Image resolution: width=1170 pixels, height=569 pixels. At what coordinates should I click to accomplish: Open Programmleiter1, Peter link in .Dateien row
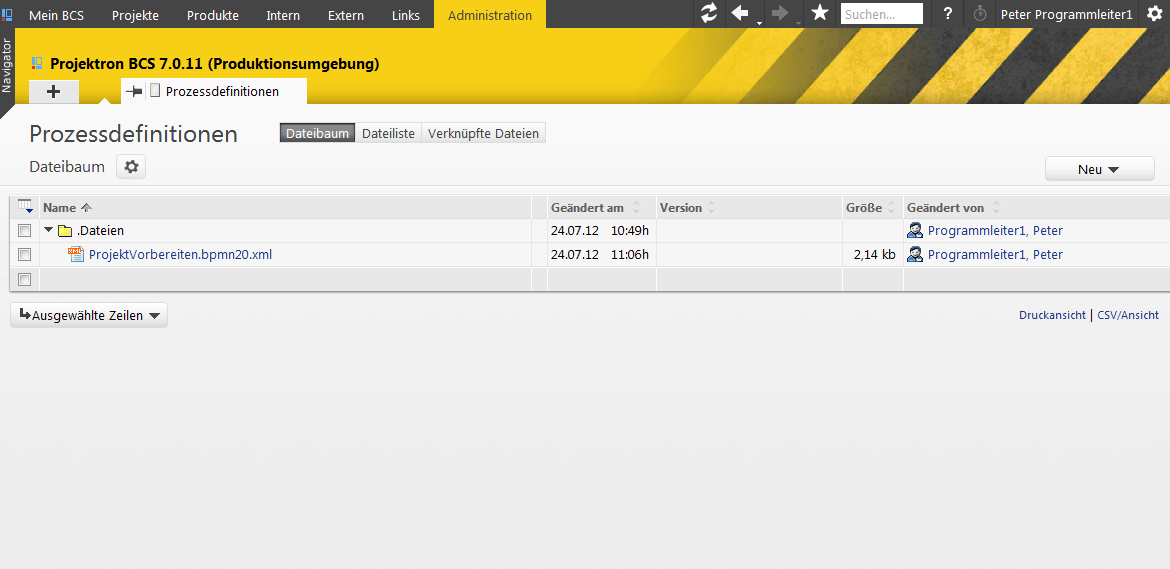point(995,230)
